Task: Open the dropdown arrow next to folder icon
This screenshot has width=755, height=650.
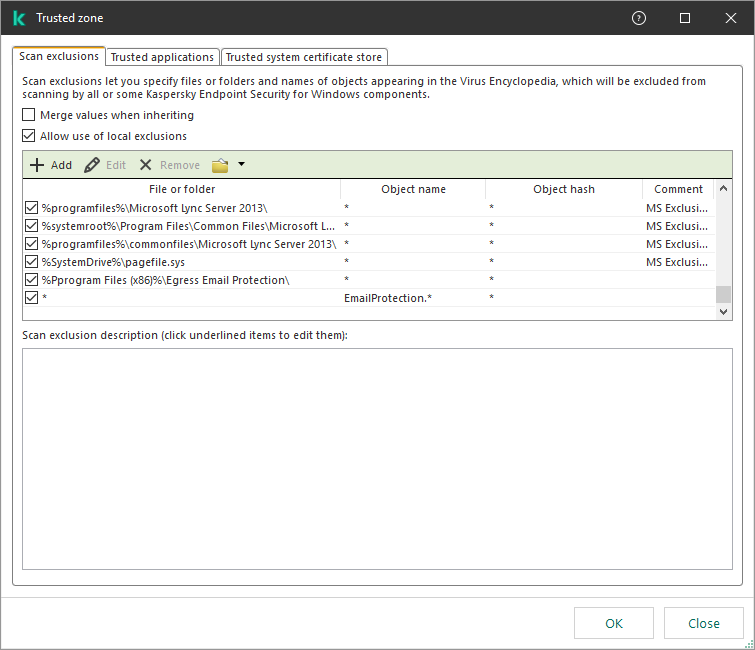Action: click(x=241, y=164)
